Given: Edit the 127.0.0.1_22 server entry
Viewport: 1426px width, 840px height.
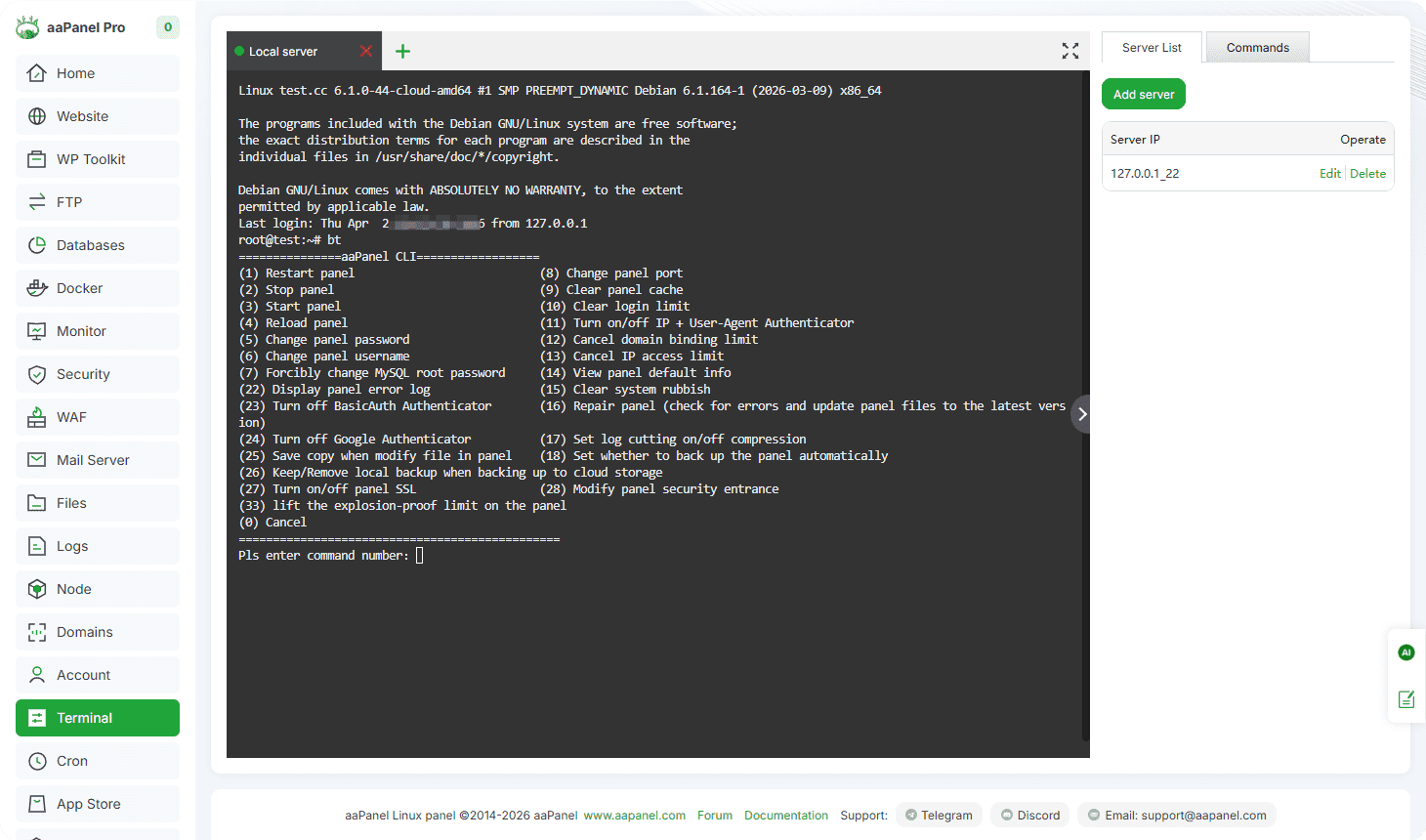Looking at the screenshot, I should 1329,174.
